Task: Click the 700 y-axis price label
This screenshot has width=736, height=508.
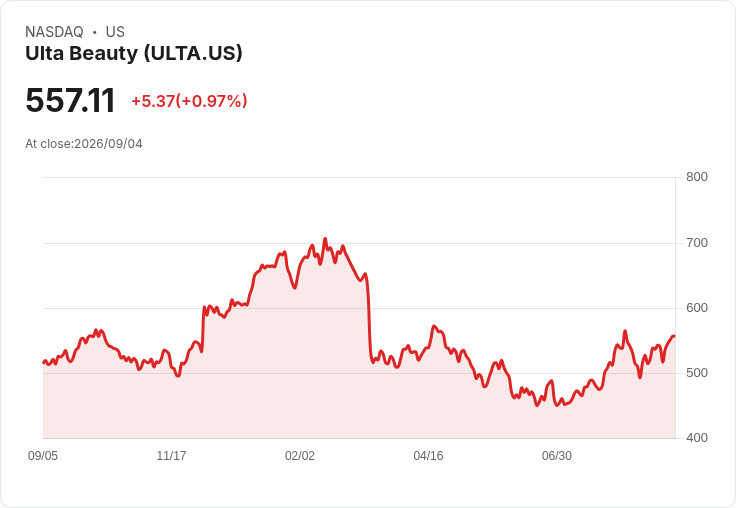Action: coord(697,243)
